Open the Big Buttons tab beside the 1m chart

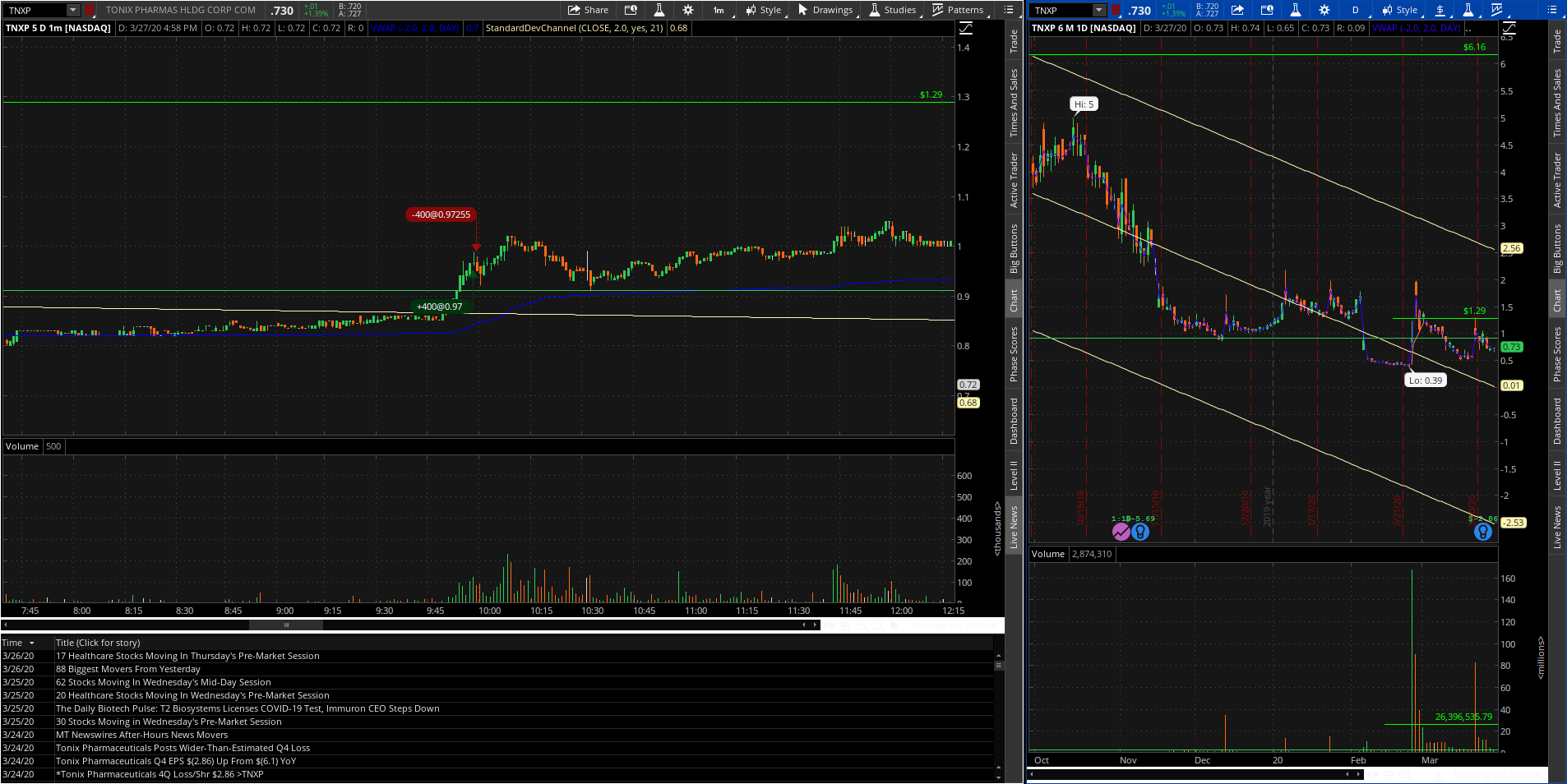click(x=1014, y=248)
